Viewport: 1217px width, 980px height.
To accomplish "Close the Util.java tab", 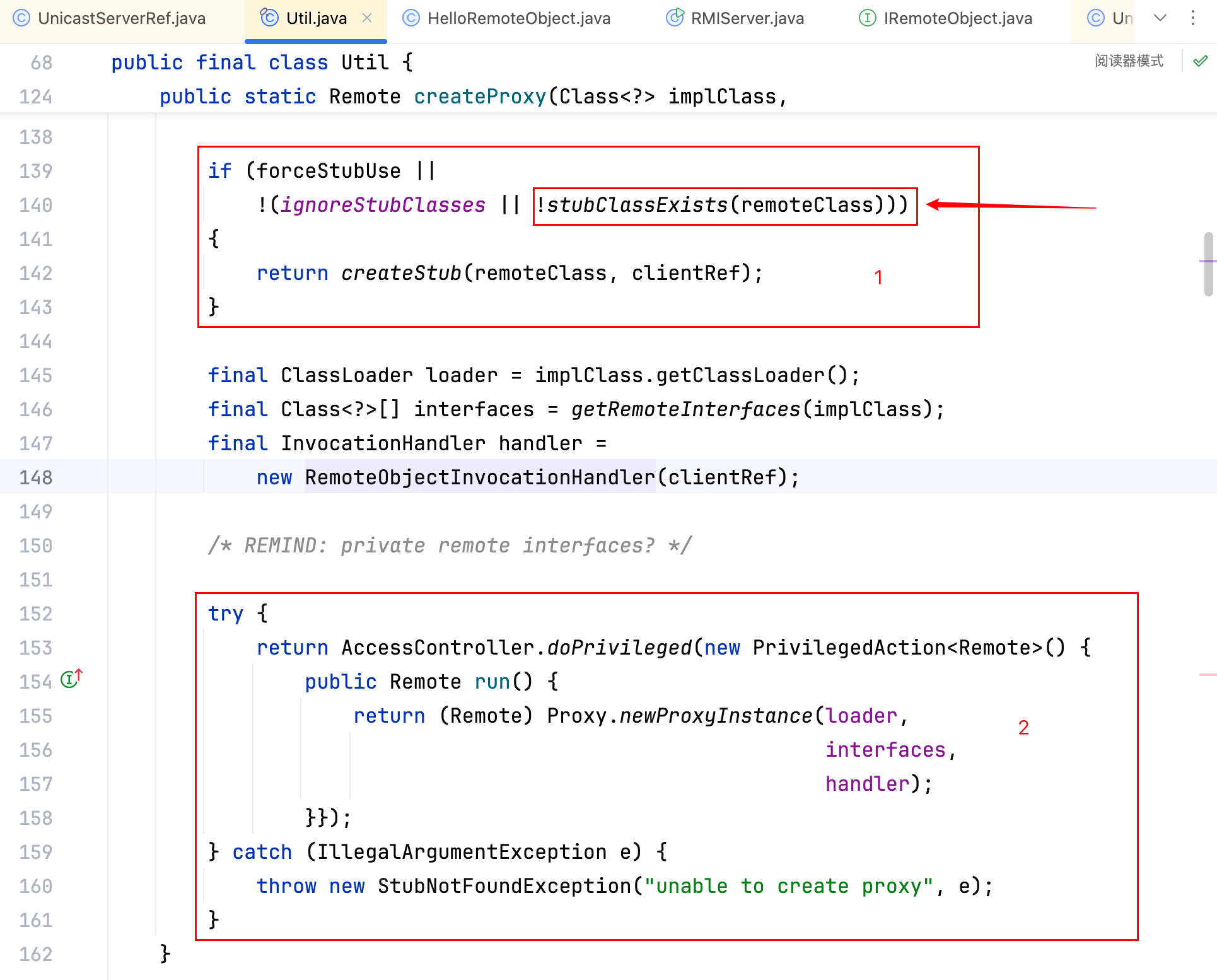I will [x=367, y=18].
